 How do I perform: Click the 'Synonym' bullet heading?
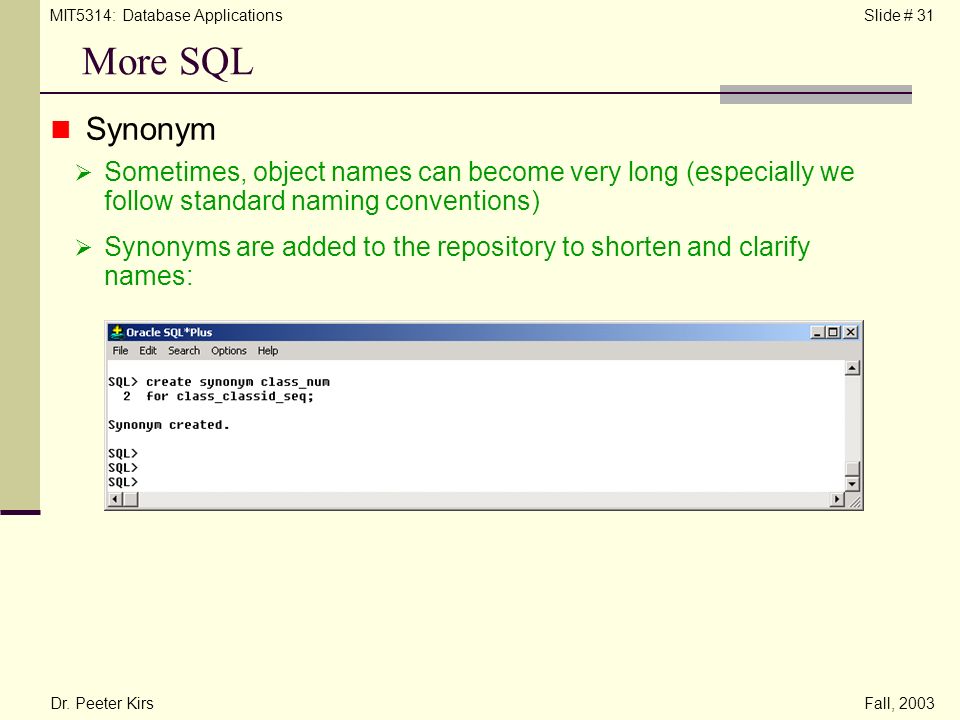[151, 129]
